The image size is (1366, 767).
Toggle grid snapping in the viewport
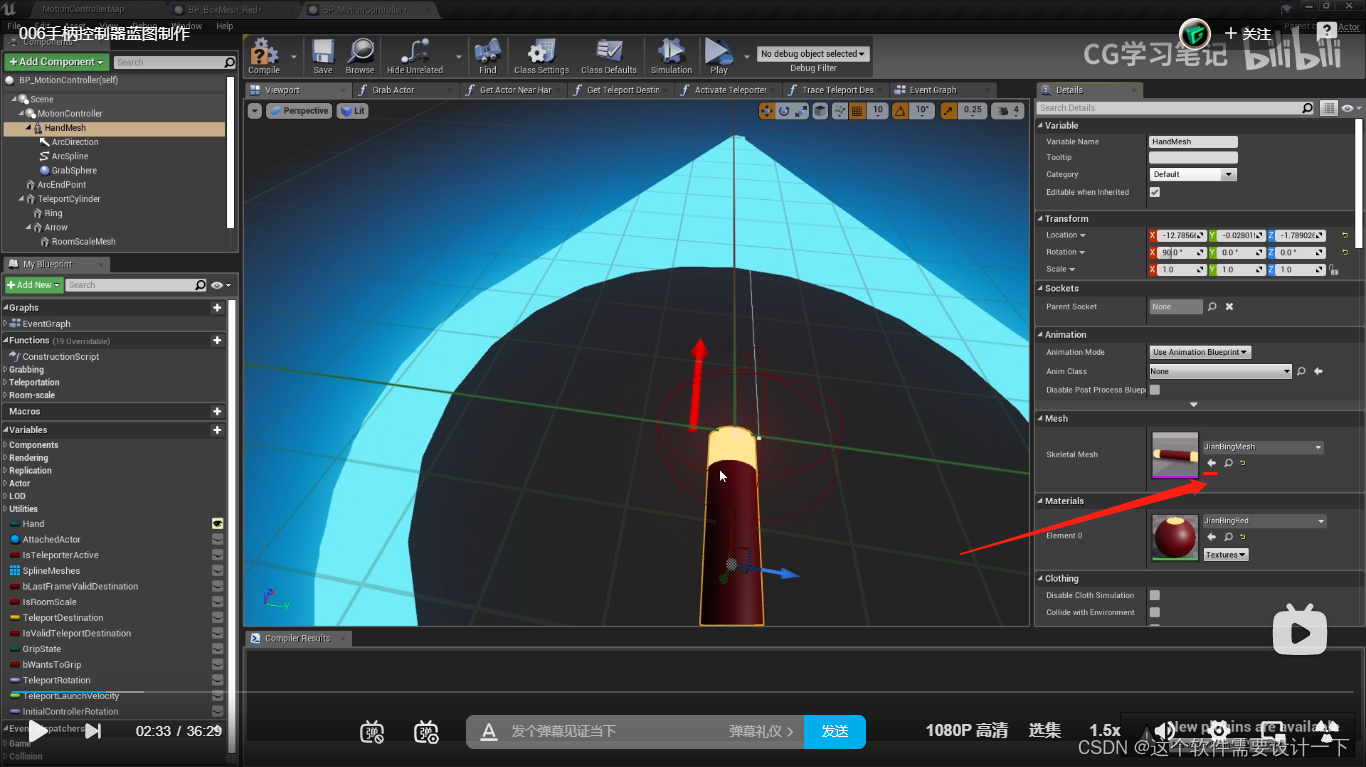(857, 111)
